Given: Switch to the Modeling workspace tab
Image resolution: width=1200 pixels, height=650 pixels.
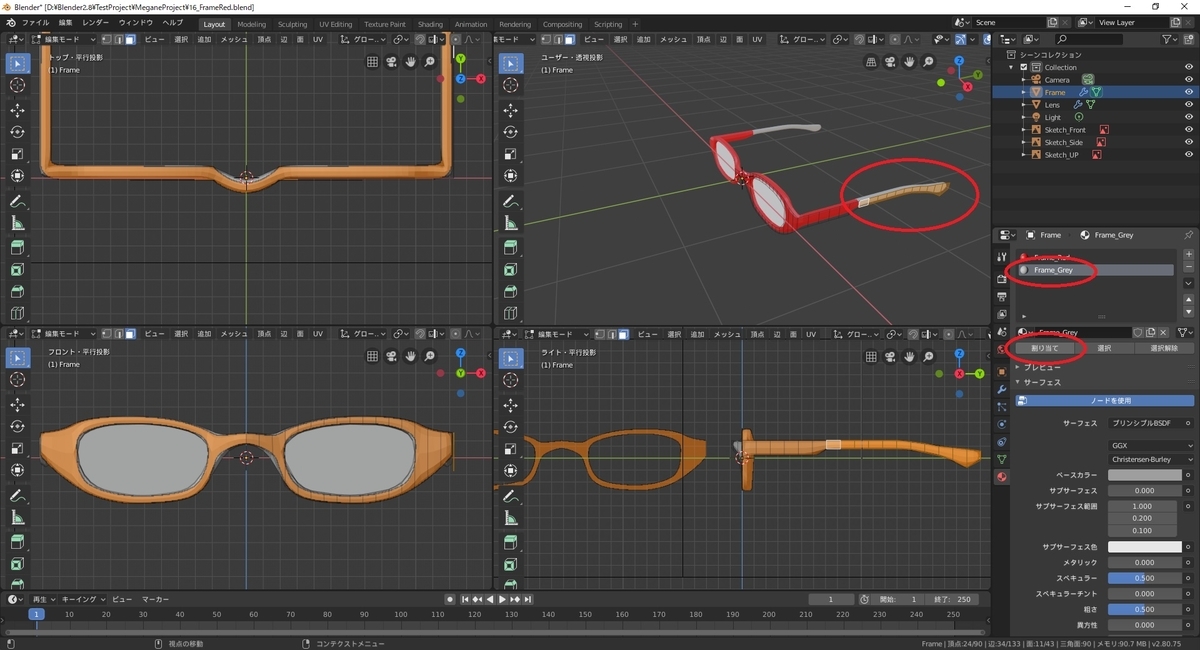Looking at the screenshot, I should coord(252,24).
